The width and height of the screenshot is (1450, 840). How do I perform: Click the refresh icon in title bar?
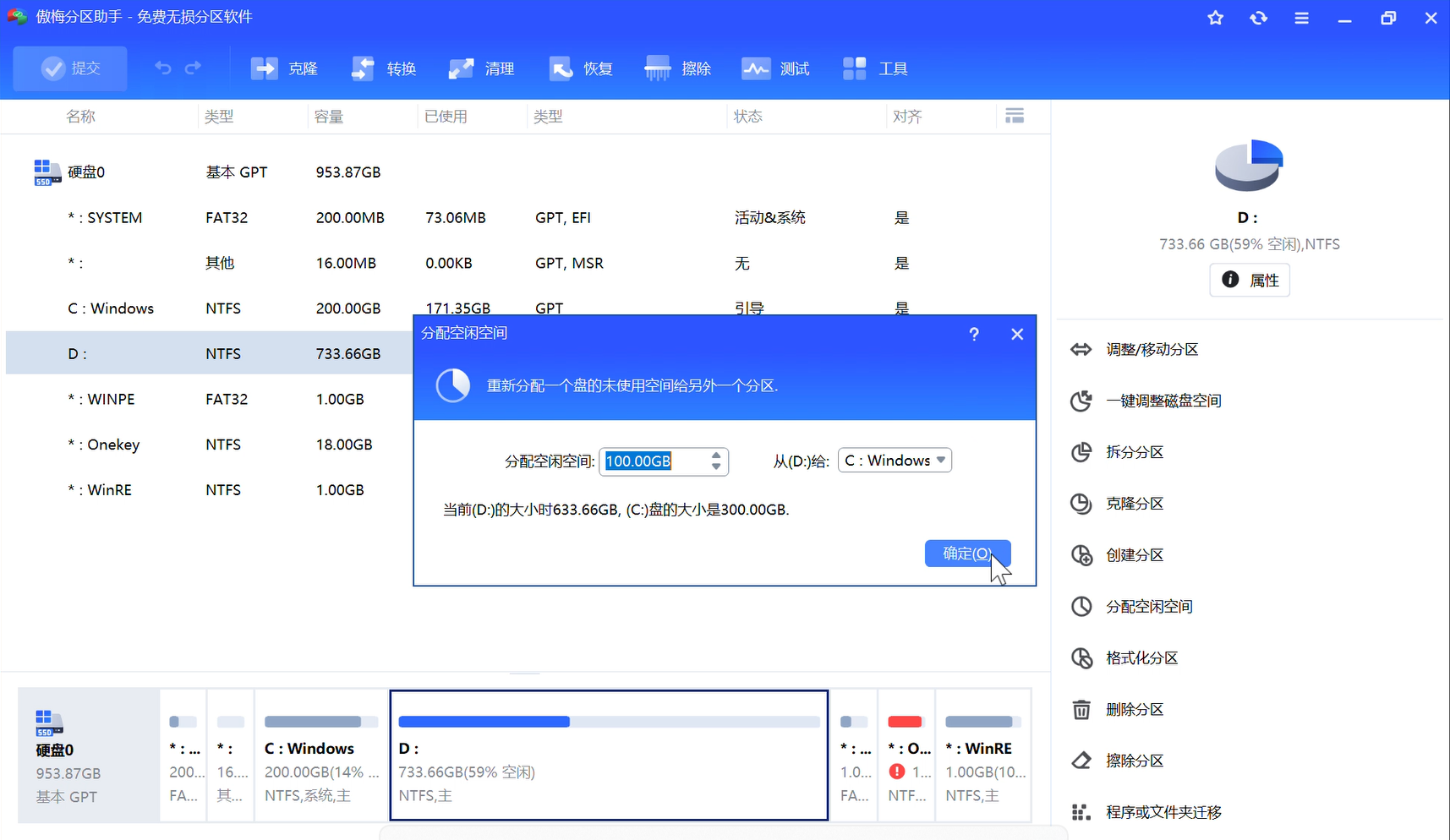1259,18
